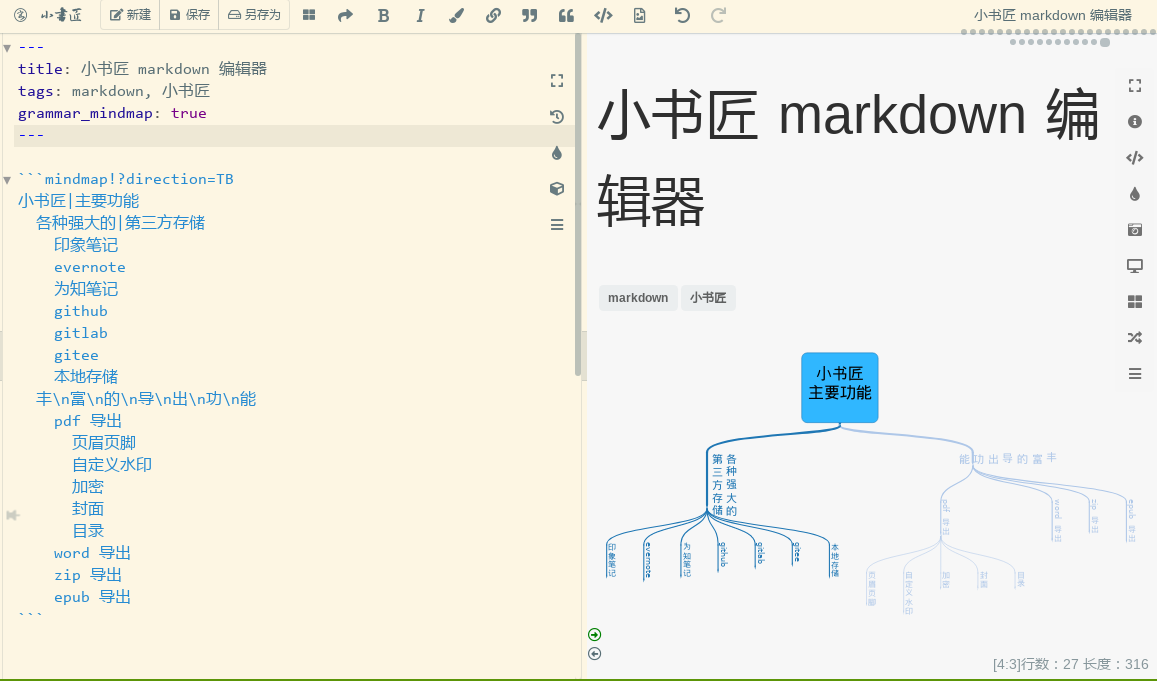Click the 为知笔记 line in editor

86,289
